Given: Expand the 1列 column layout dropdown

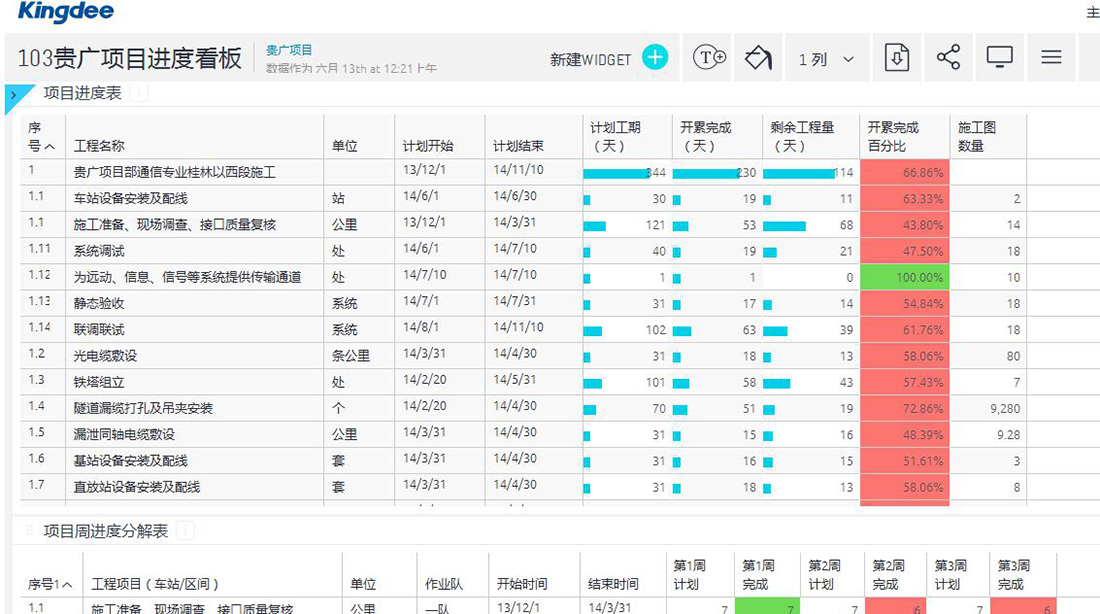Looking at the screenshot, I should (826, 59).
